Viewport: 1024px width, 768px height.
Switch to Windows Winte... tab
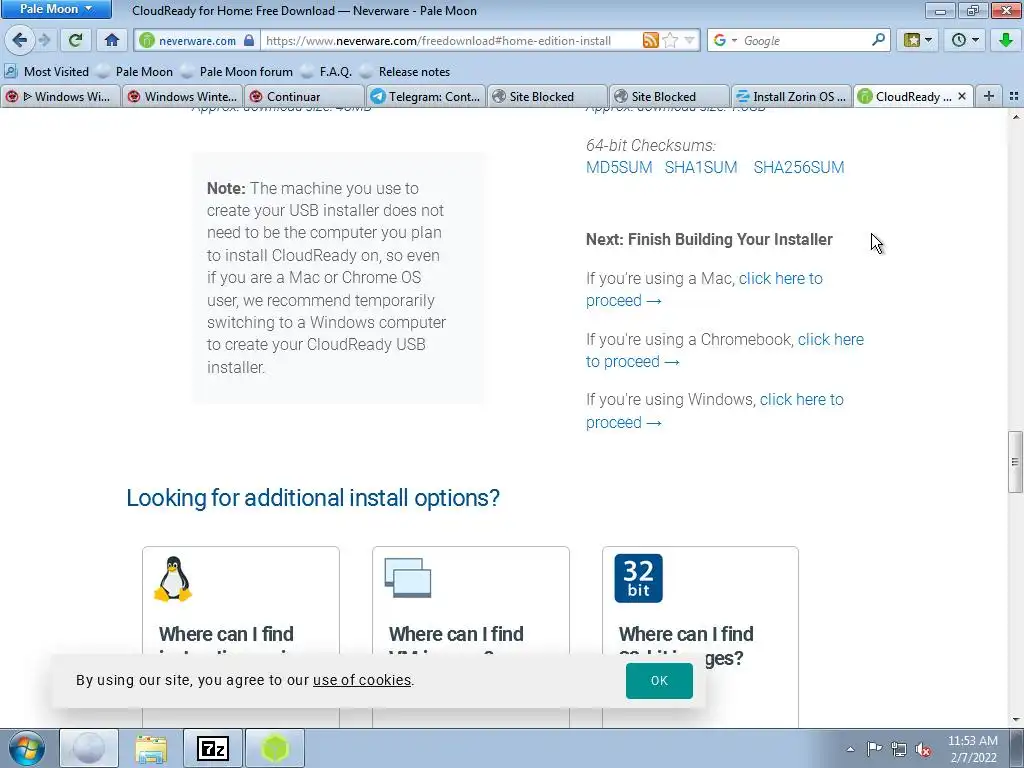(182, 96)
